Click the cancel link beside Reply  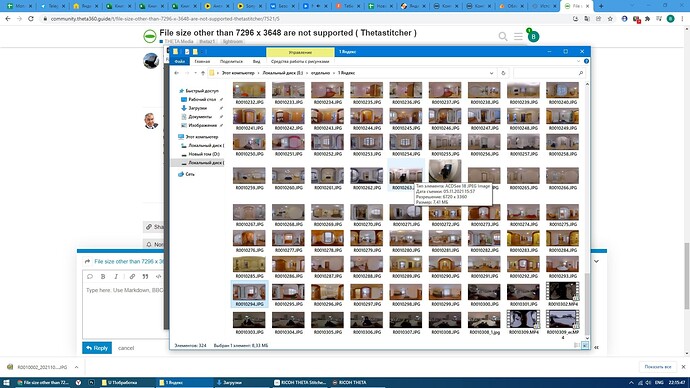pyautogui.click(x=126, y=348)
